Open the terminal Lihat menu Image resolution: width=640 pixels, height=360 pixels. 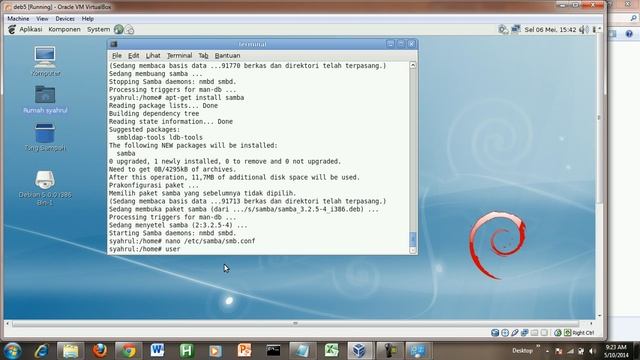(153, 56)
